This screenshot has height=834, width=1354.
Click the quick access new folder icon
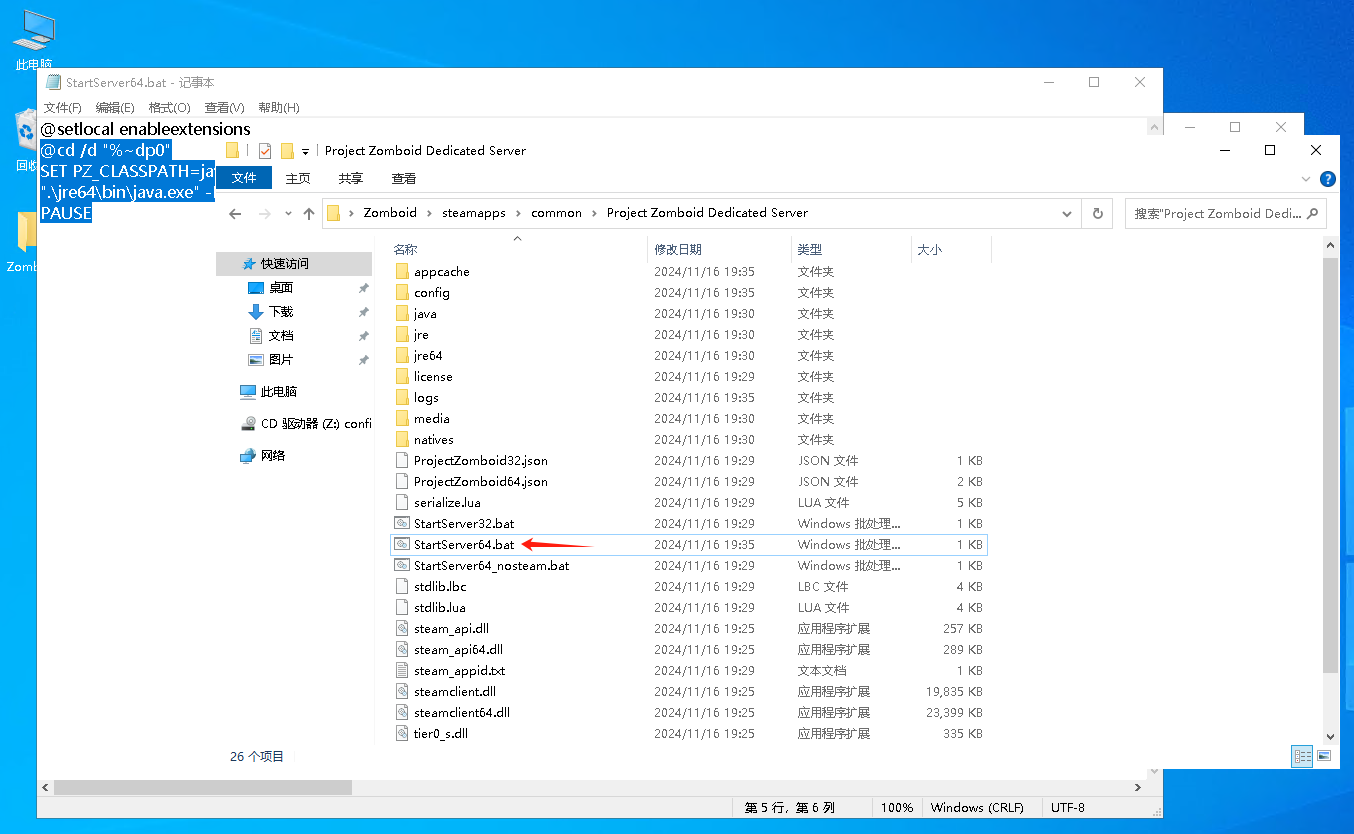(287, 151)
